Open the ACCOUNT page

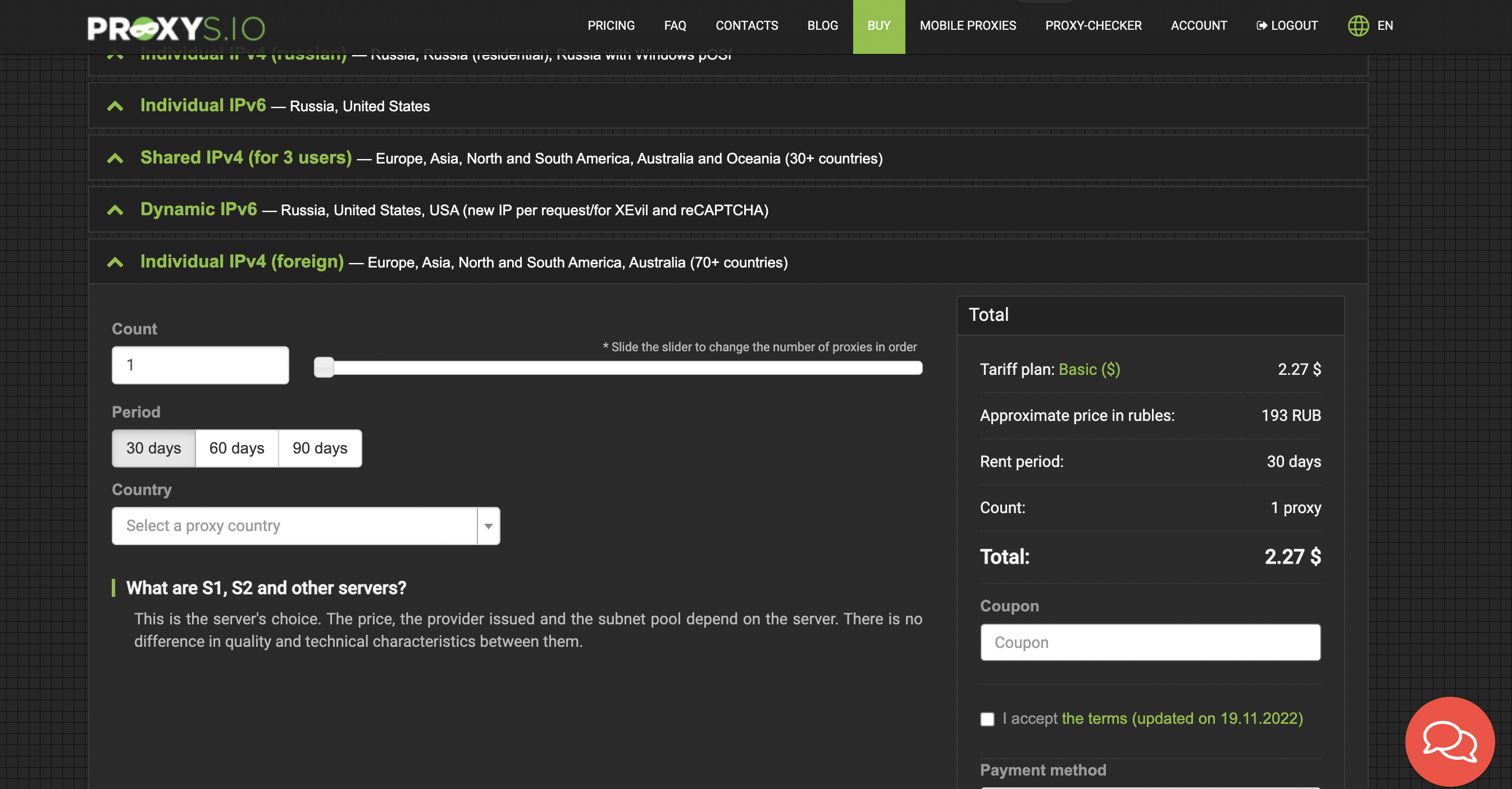tap(1199, 26)
